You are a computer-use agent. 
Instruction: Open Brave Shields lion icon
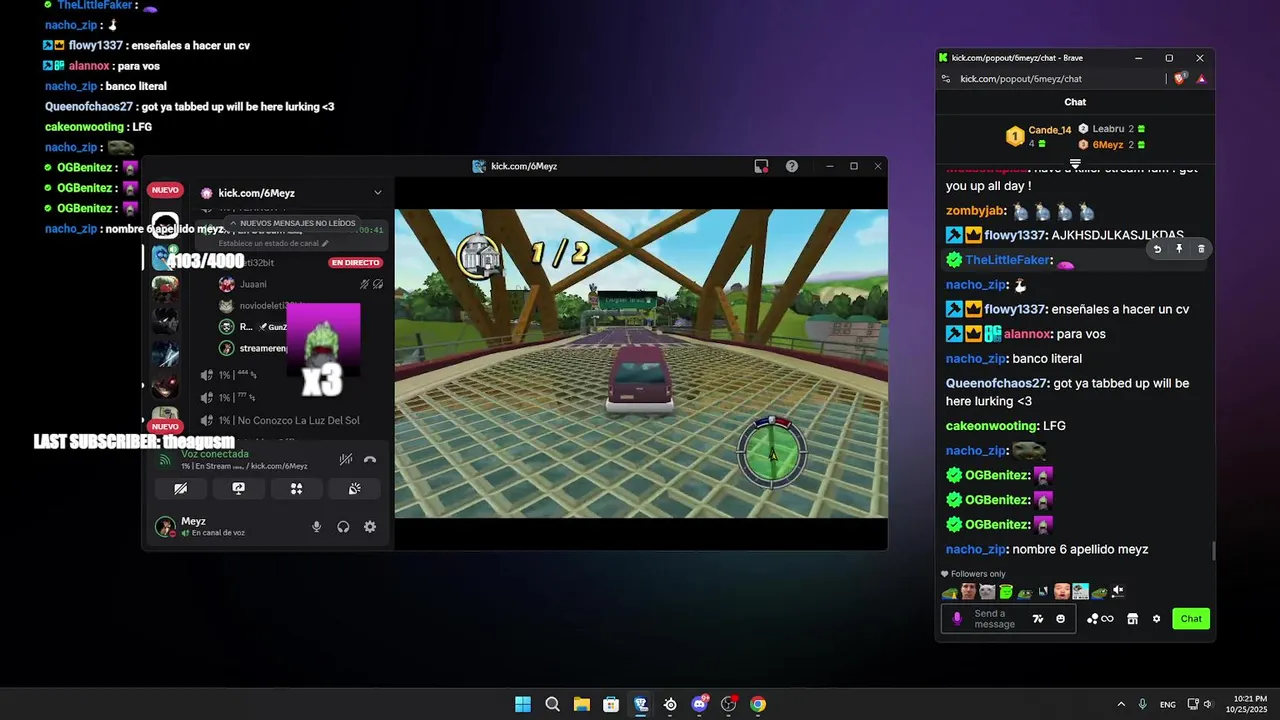1181,78
